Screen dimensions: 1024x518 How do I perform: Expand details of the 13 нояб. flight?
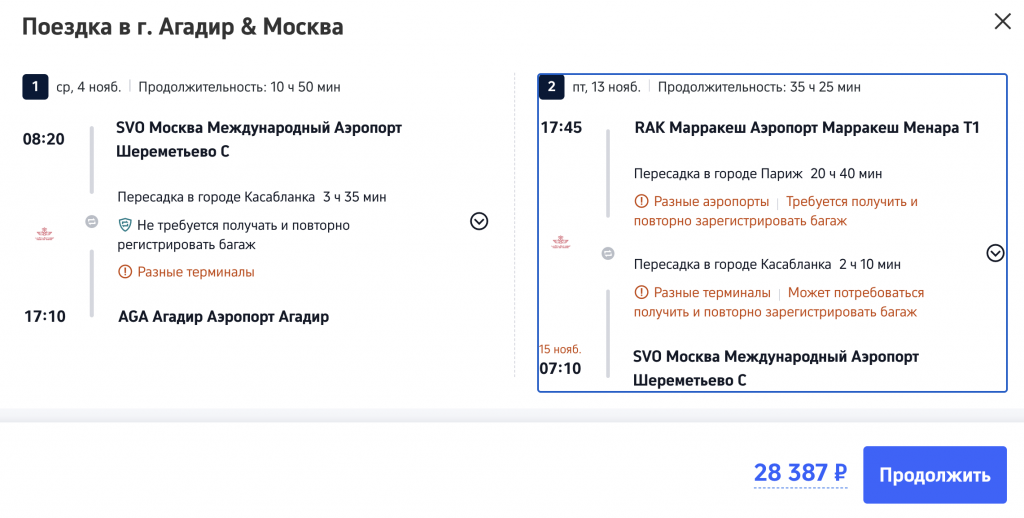point(994,253)
